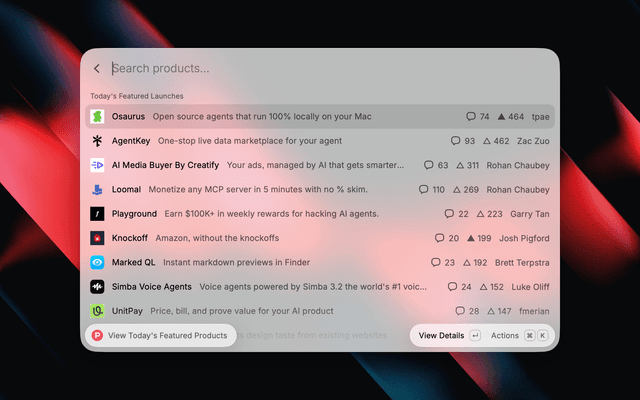This screenshot has height=400, width=640.
Task: Select the Knockoff product name
Action: coord(130,238)
